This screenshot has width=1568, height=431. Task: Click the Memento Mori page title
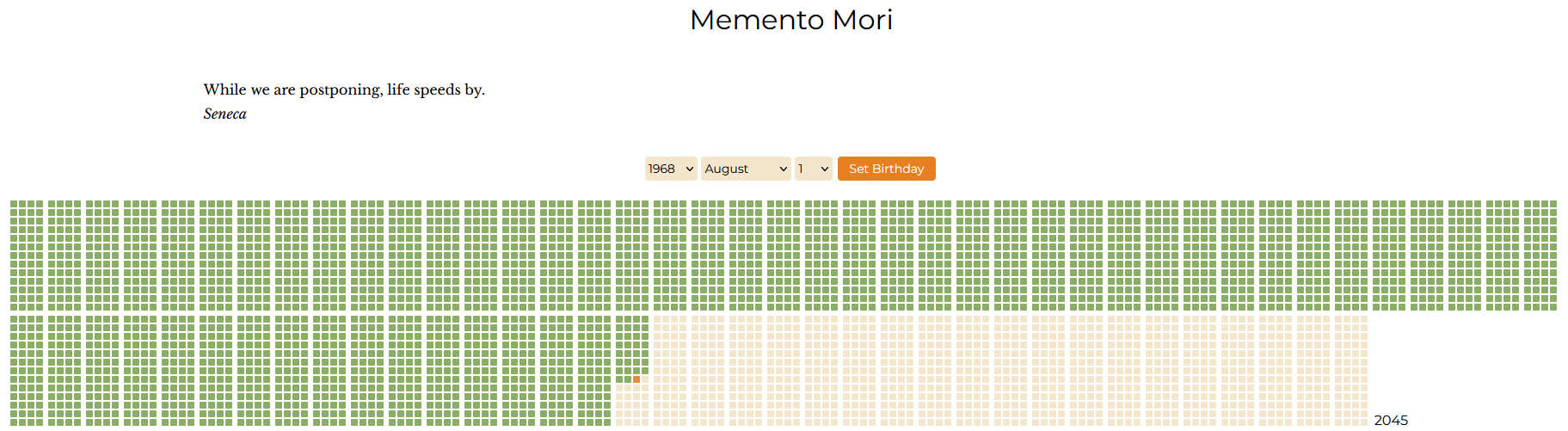pyautogui.click(x=790, y=20)
